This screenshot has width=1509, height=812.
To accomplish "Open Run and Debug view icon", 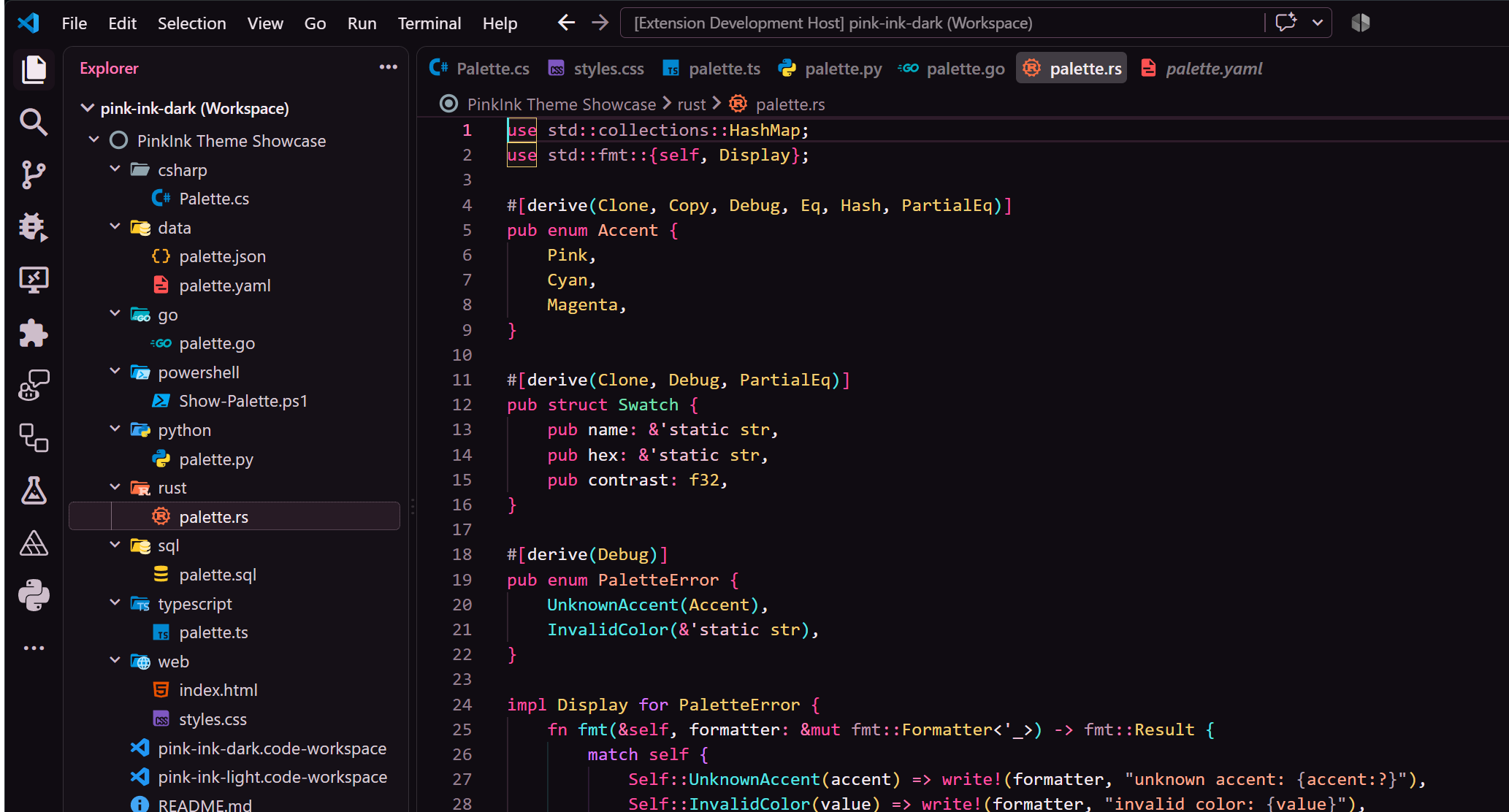I will 34,227.
